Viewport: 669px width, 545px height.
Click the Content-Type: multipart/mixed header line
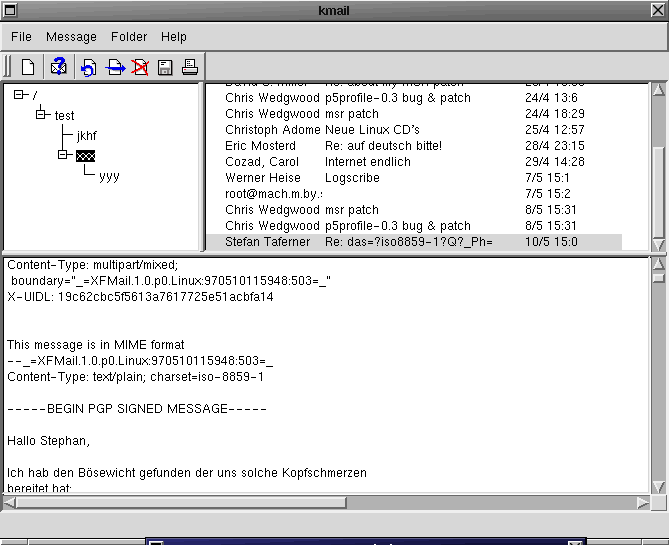coord(93,265)
